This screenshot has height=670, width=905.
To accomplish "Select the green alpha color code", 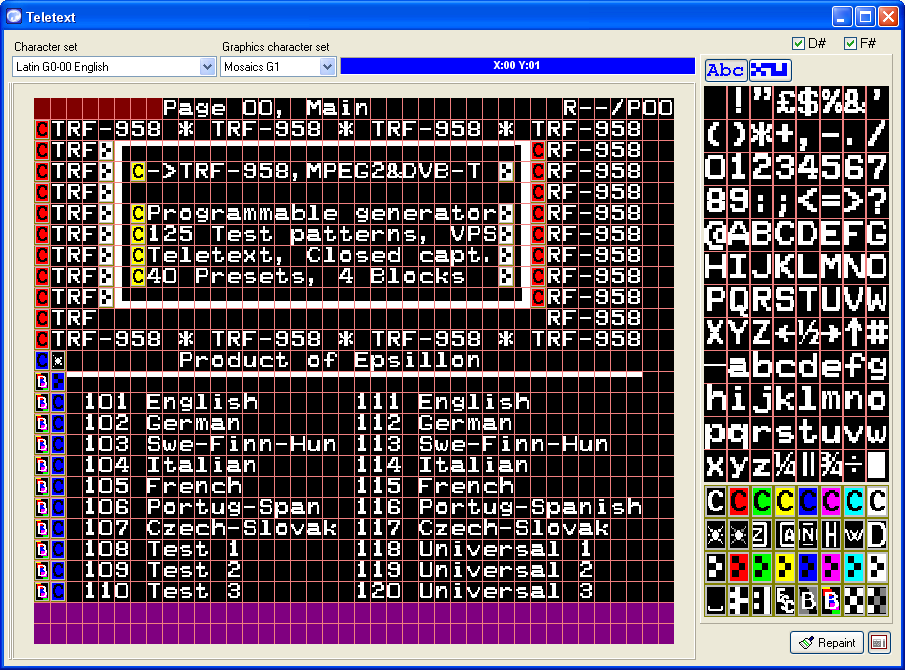I will point(762,501).
